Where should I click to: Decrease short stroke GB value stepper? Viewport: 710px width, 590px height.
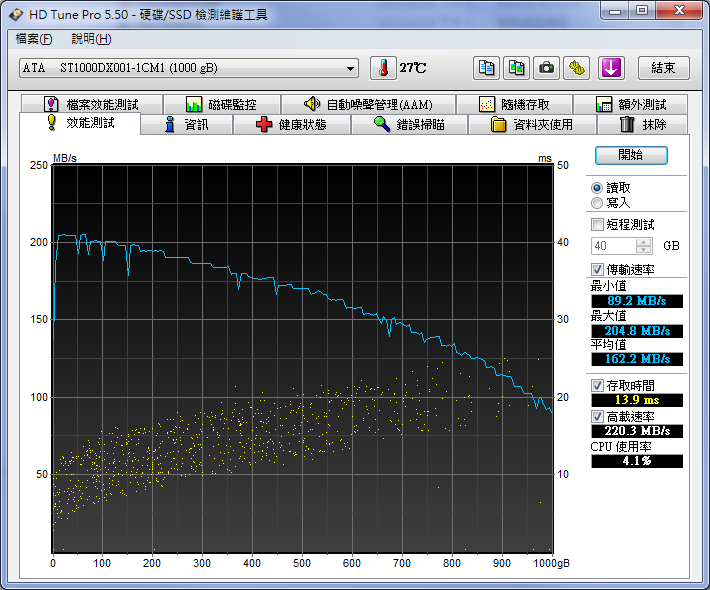point(643,250)
